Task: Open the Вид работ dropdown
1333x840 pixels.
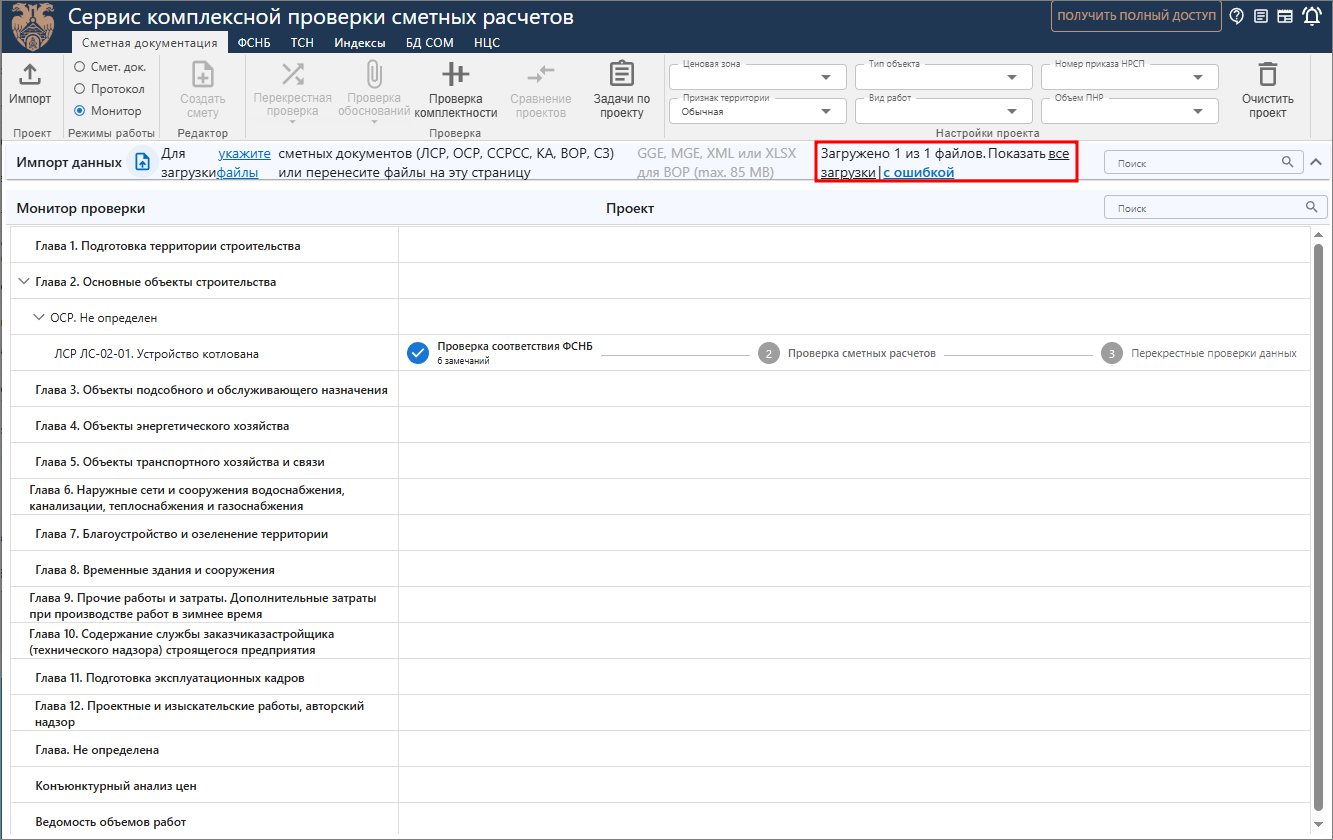Action: pos(944,111)
